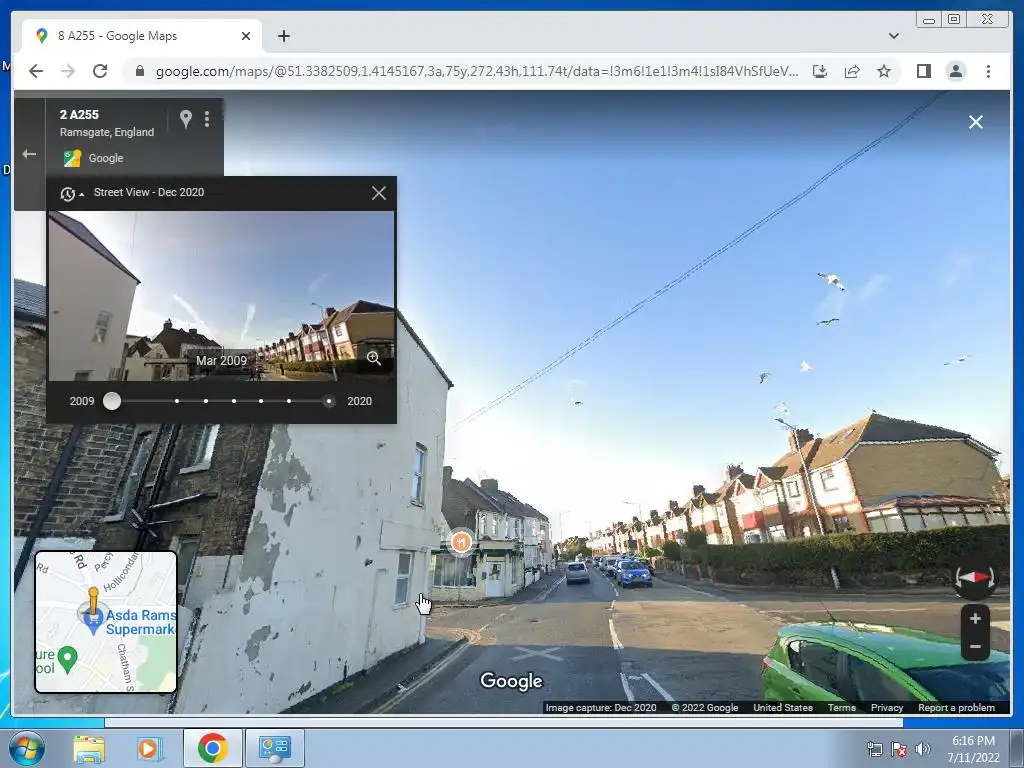Click the padlock site info icon
The image size is (1024, 768).
point(139,71)
